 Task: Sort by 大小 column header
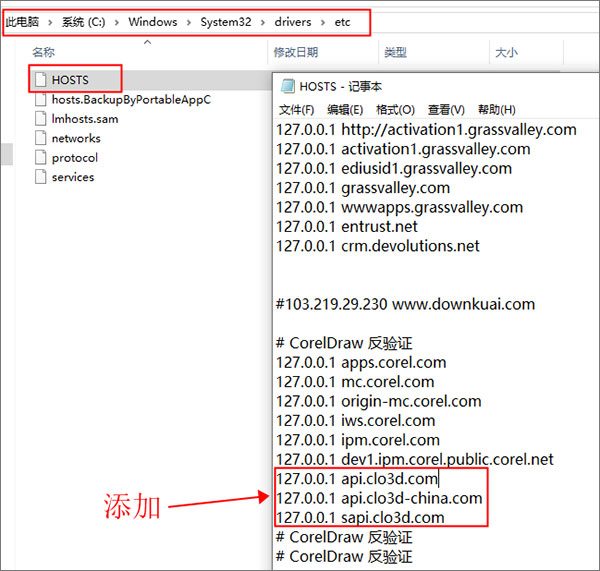pyautogui.click(x=506, y=52)
